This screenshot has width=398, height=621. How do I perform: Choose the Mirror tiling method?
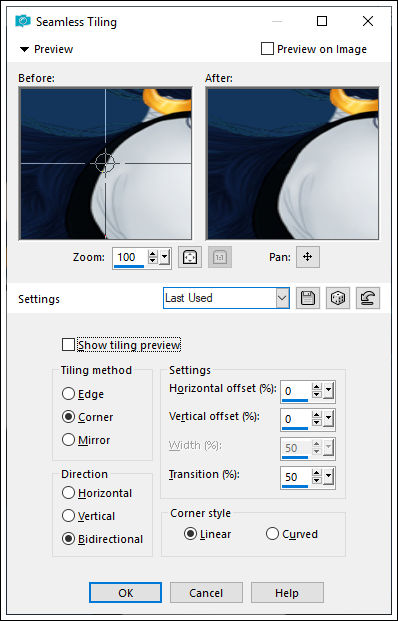(x=69, y=440)
